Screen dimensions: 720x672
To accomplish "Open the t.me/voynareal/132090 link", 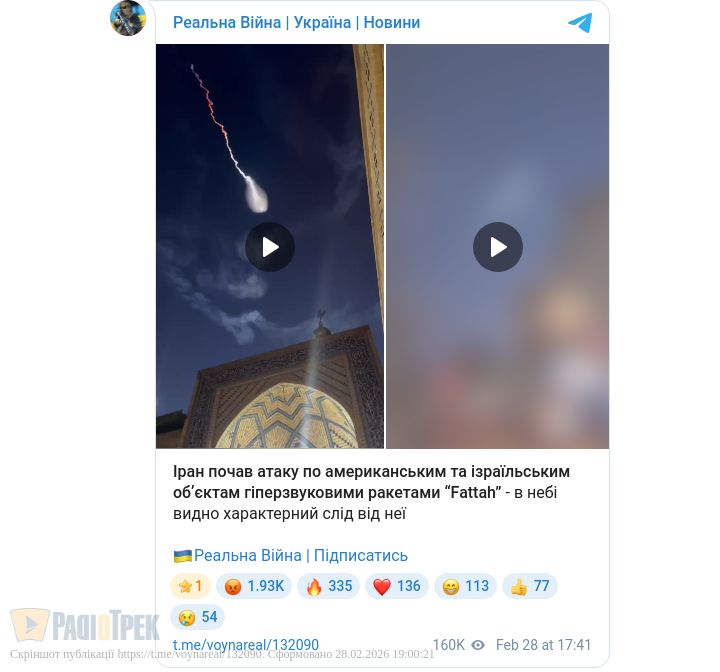I will coord(246,644).
